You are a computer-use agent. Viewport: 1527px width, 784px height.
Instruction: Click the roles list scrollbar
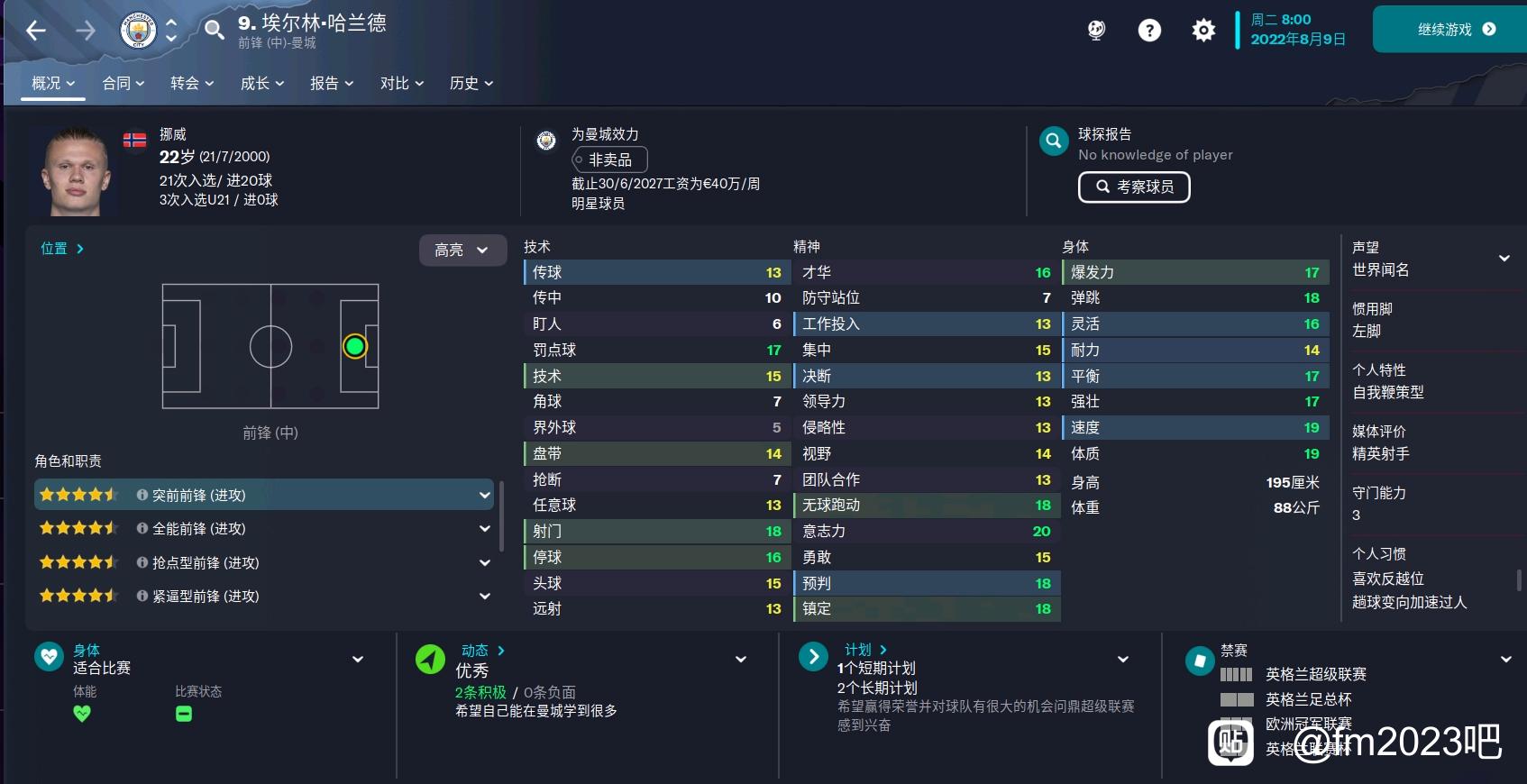501,515
